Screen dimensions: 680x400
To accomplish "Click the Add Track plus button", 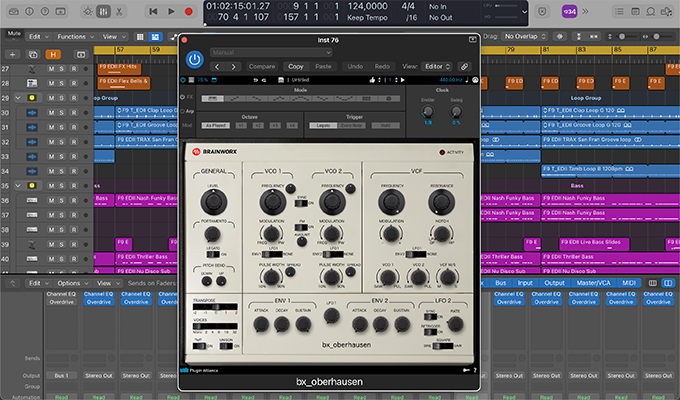I will click(x=13, y=55).
